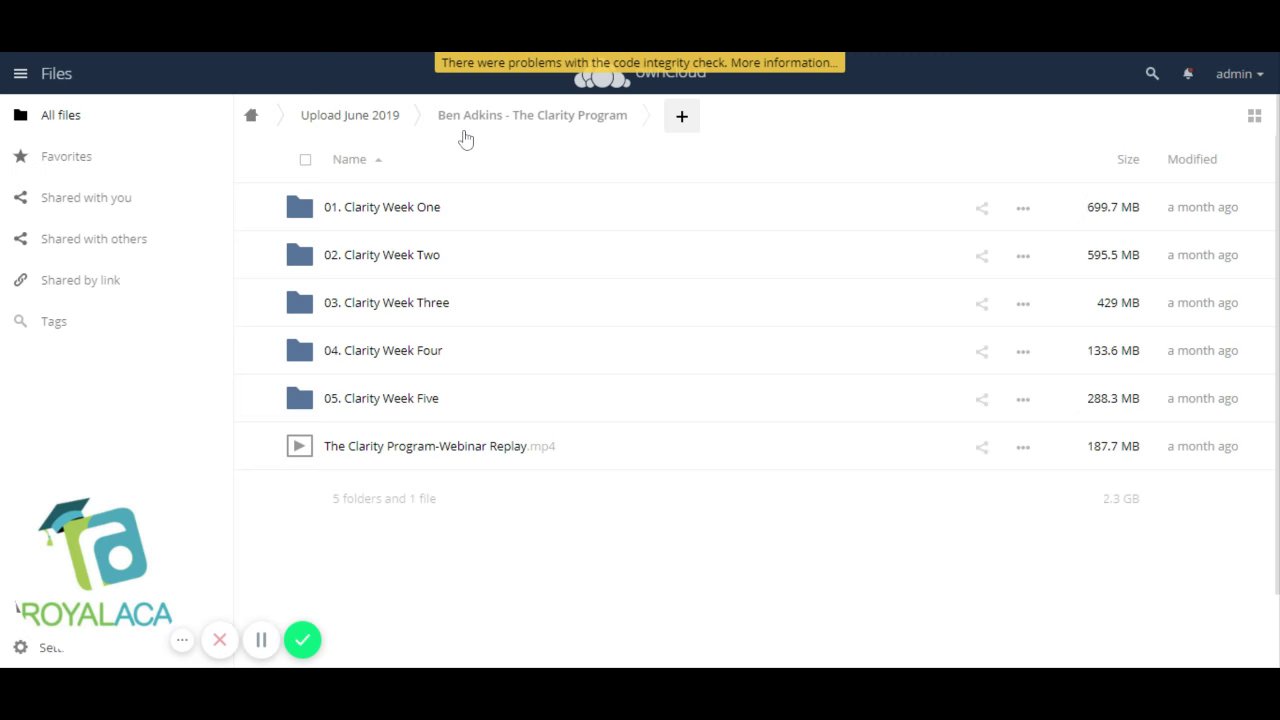Open folder 05. Clarity Week Five
The width and height of the screenshot is (1280, 720).
[381, 398]
